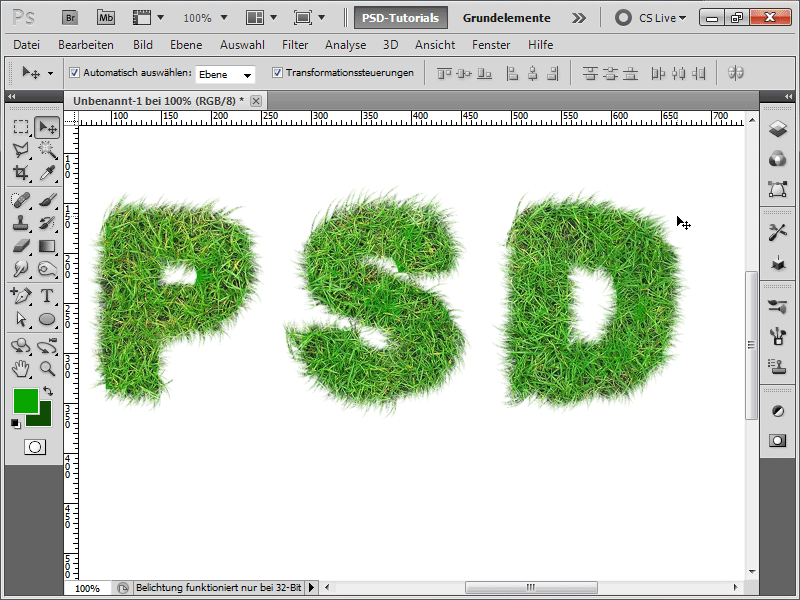Reset default foreground and background colors

tap(16, 423)
